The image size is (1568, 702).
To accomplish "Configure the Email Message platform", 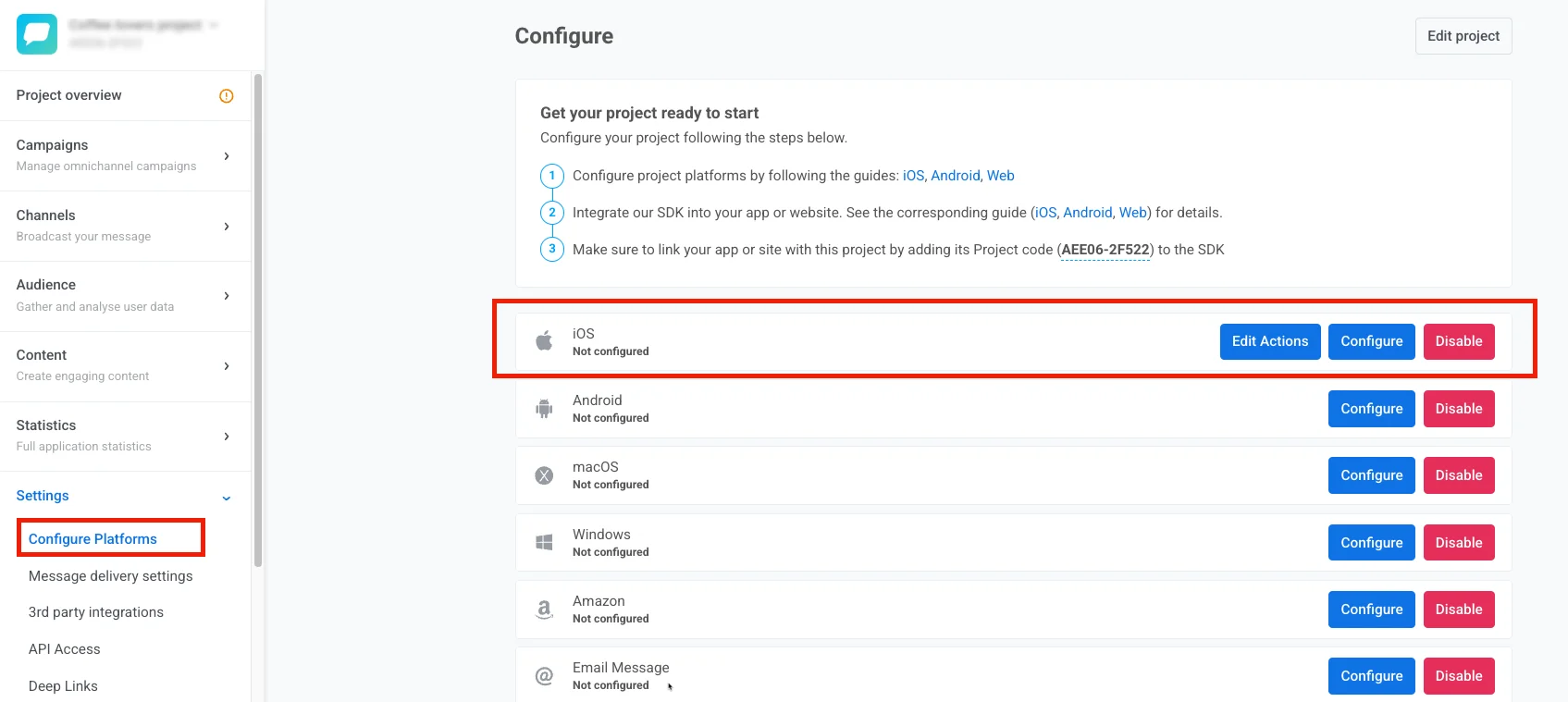I will click(1372, 676).
